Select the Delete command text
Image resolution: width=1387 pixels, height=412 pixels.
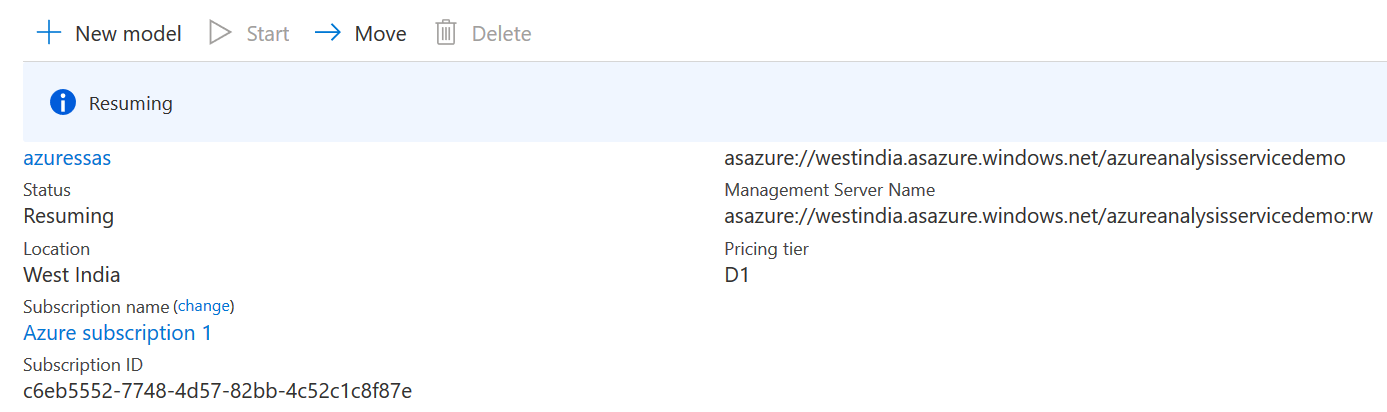coord(501,34)
